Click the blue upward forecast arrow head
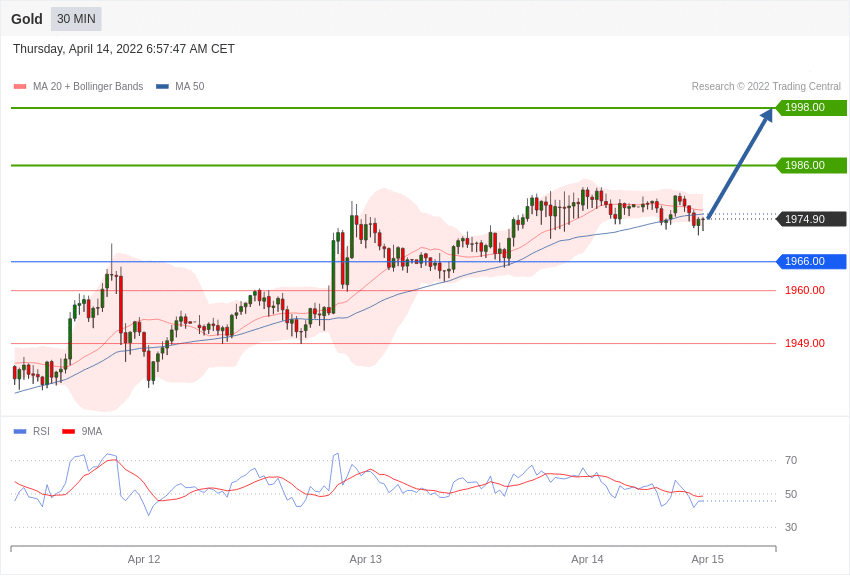 point(767,116)
